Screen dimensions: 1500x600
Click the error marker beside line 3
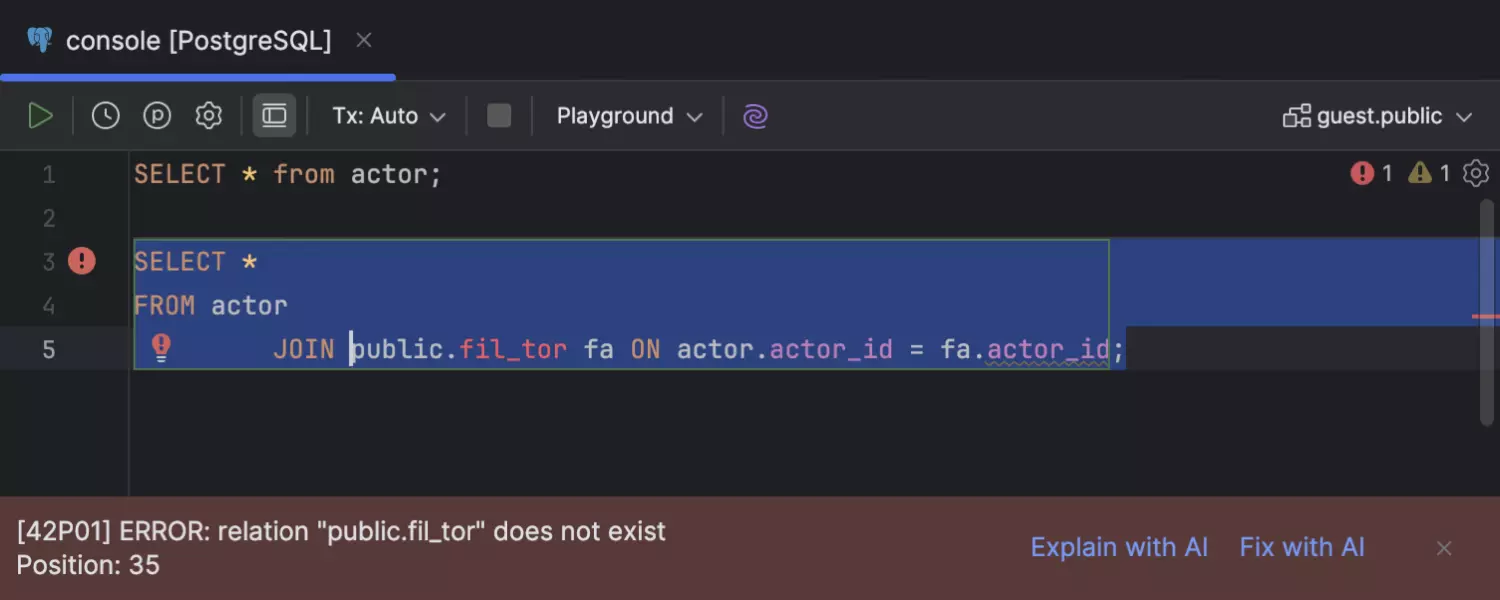click(82, 261)
